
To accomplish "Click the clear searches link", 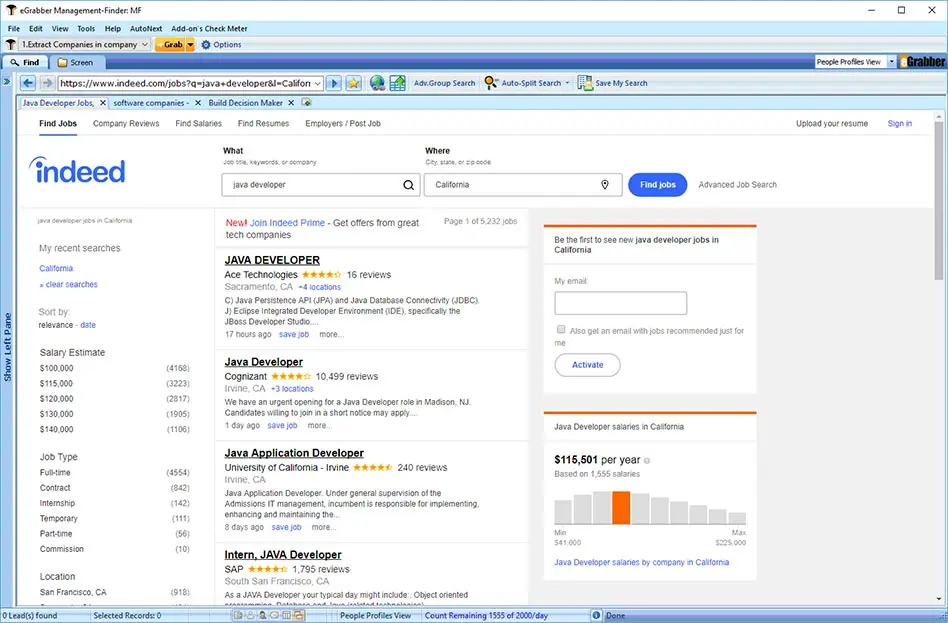I will pos(71,284).
